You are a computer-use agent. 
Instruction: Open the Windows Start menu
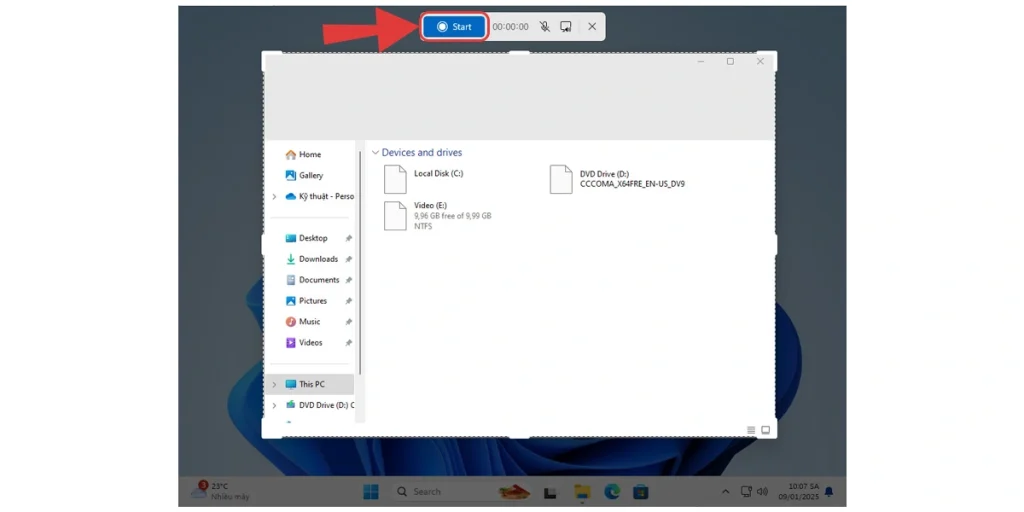tap(371, 492)
